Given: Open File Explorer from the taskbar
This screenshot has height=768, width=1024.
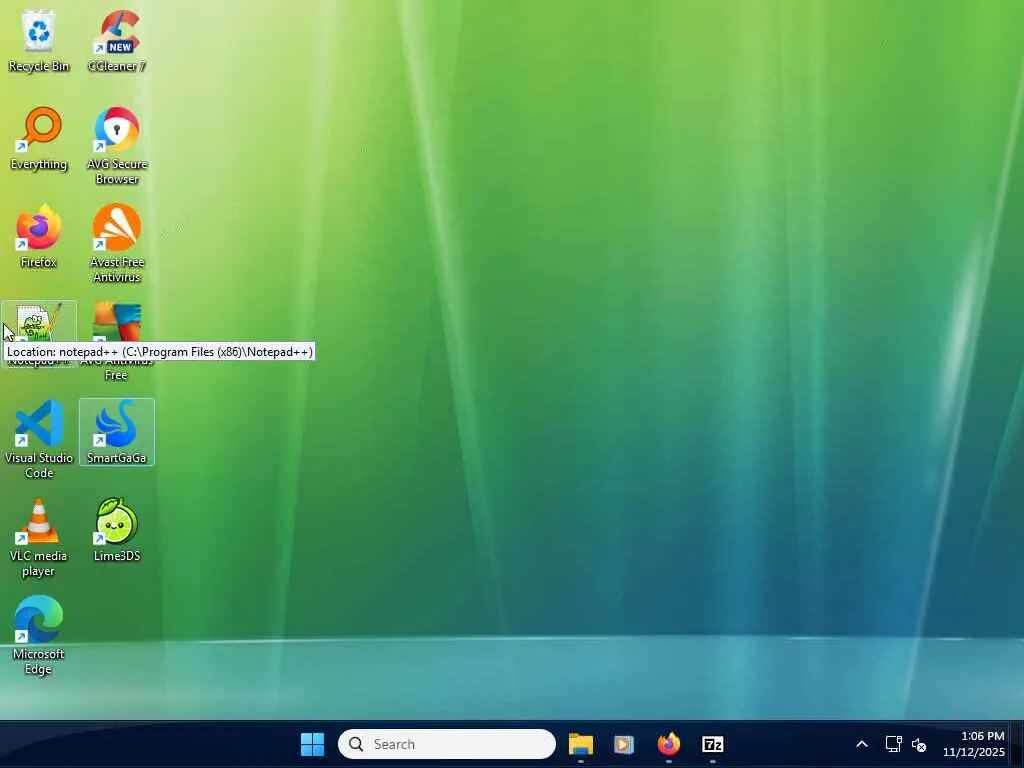Looking at the screenshot, I should (581, 744).
